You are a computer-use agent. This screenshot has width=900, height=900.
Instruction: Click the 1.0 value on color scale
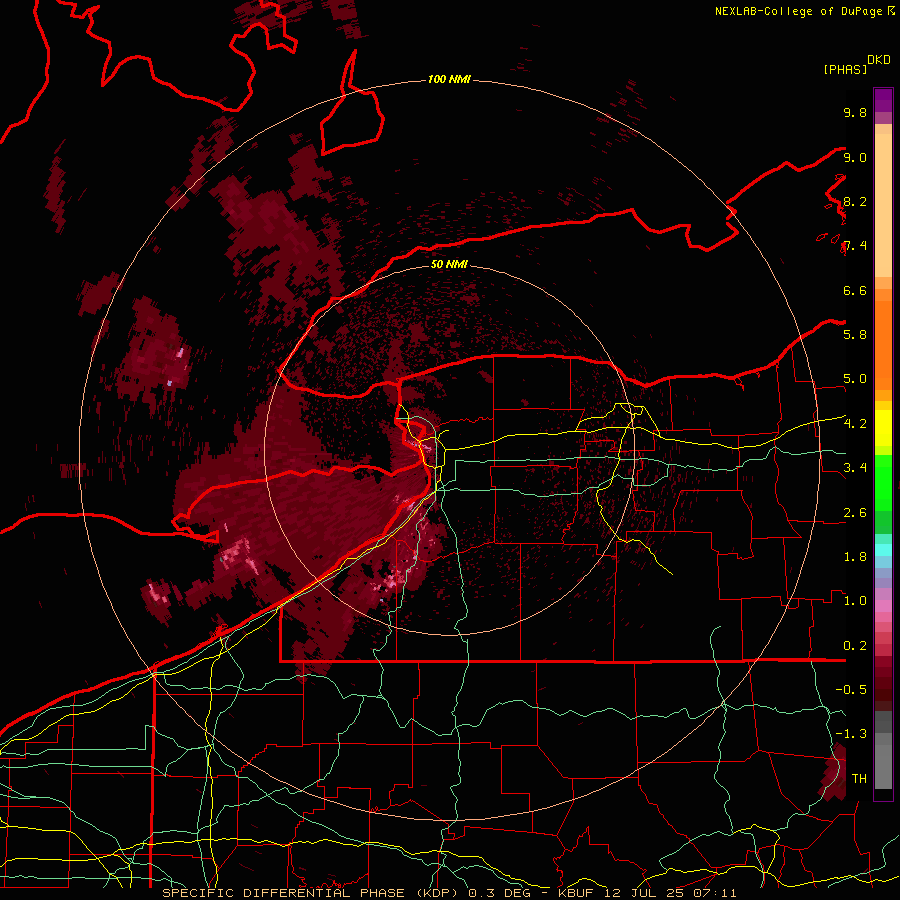click(x=855, y=600)
